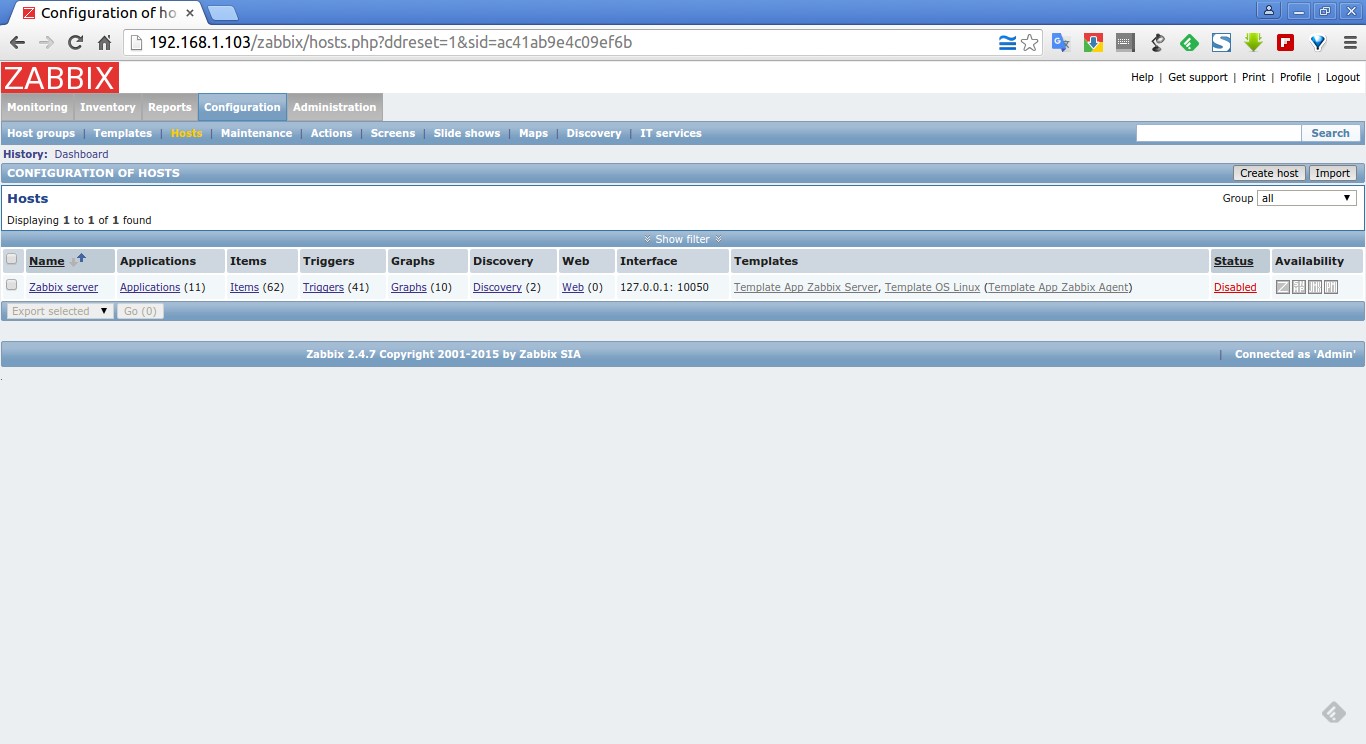Click the Search button

point(1330,133)
